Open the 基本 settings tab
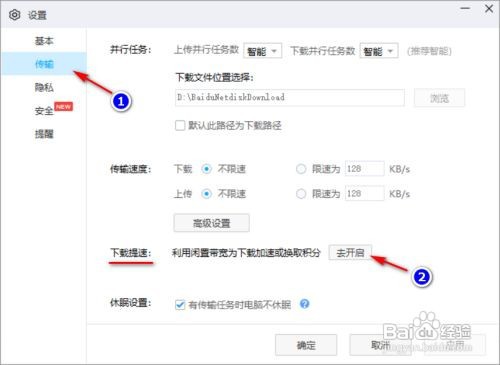The height and width of the screenshot is (365, 500). pos(44,41)
